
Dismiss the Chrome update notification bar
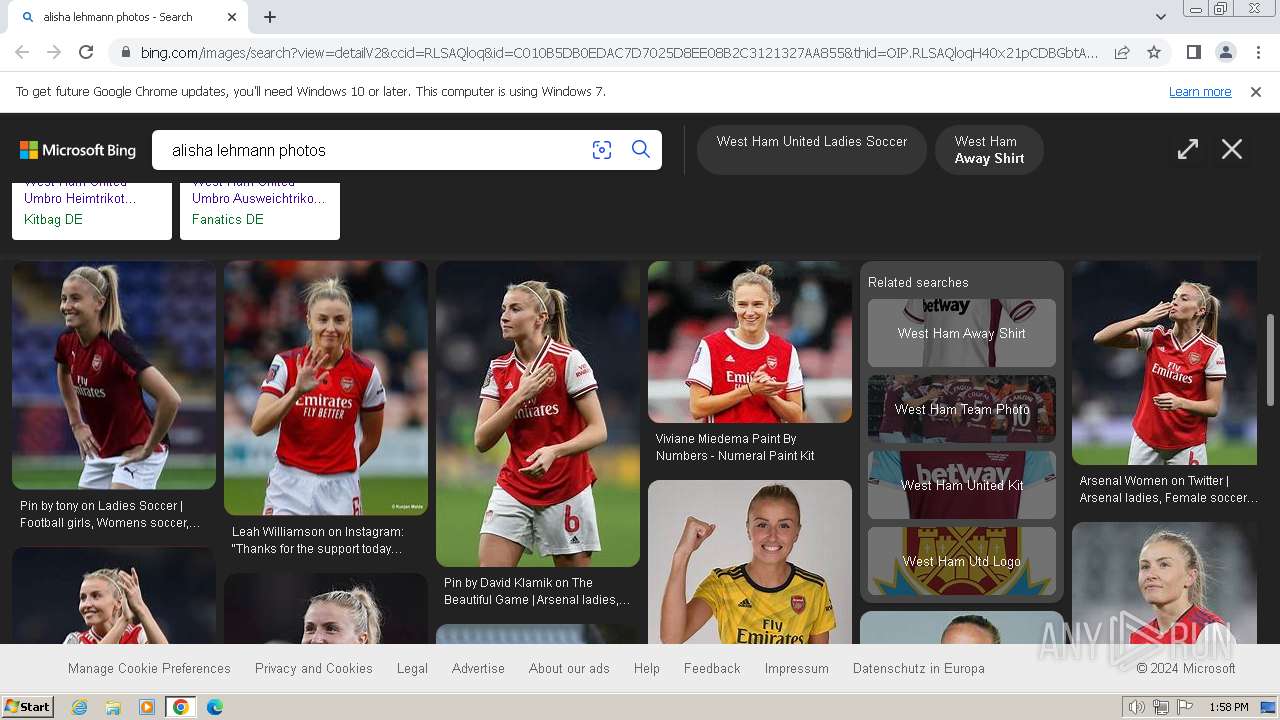(x=1256, y=92)
